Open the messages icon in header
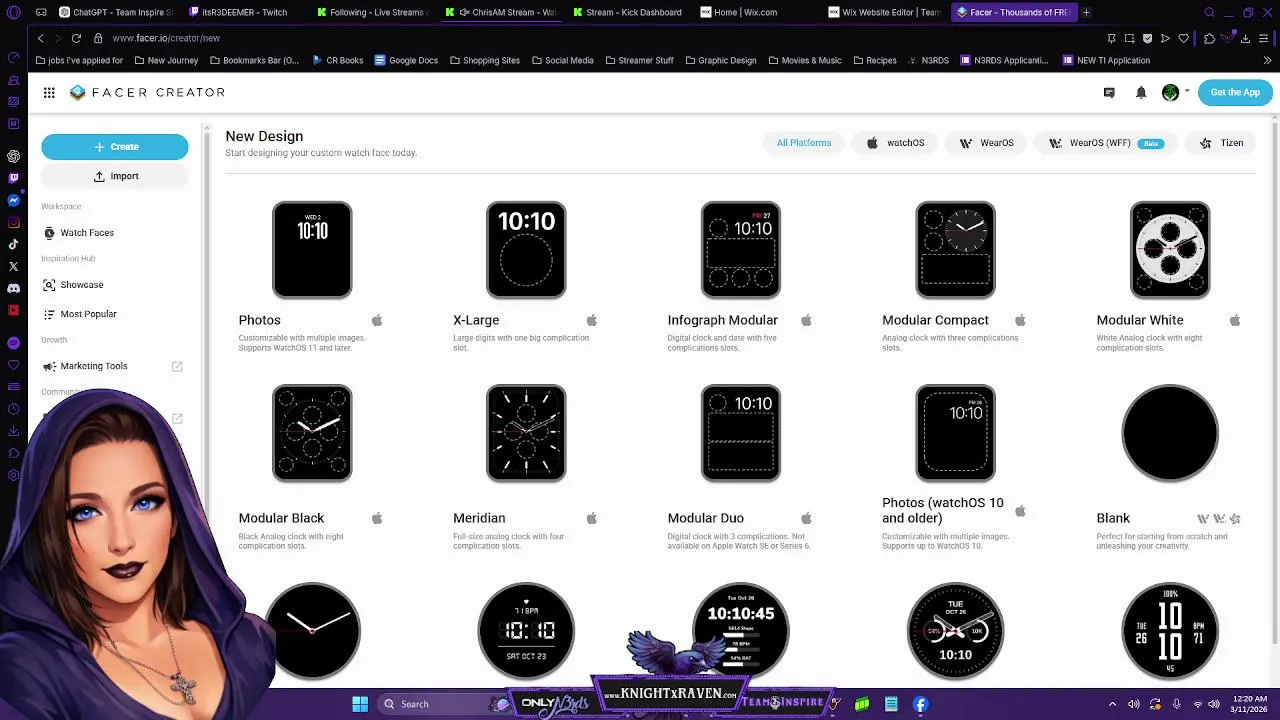This screenshot has height=720, width=1280. click(x=1109, y=92)
